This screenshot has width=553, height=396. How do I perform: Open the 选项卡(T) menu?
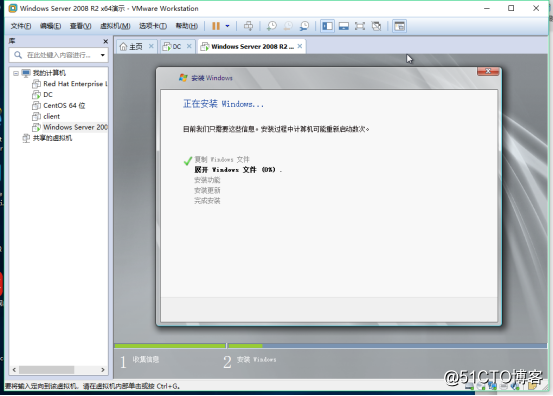point(153,26)
